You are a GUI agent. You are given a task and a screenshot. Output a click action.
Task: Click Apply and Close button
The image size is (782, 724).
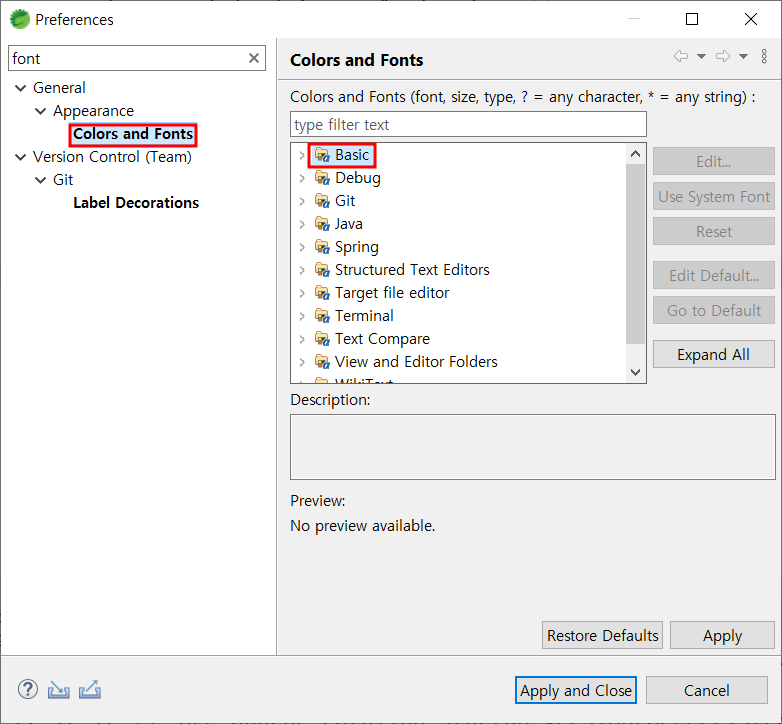576,690
